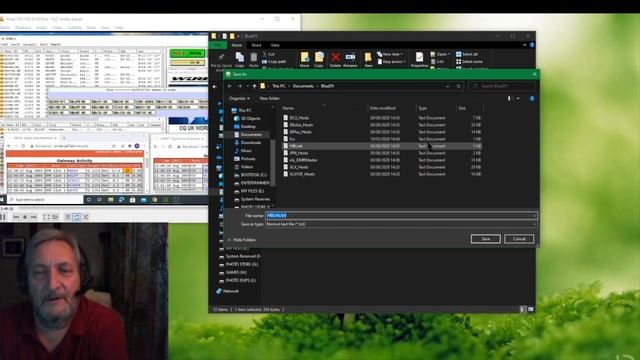Open Easy access dropdown in ribbon
This screenshot has width=640, height=360.
click(392, 62)
